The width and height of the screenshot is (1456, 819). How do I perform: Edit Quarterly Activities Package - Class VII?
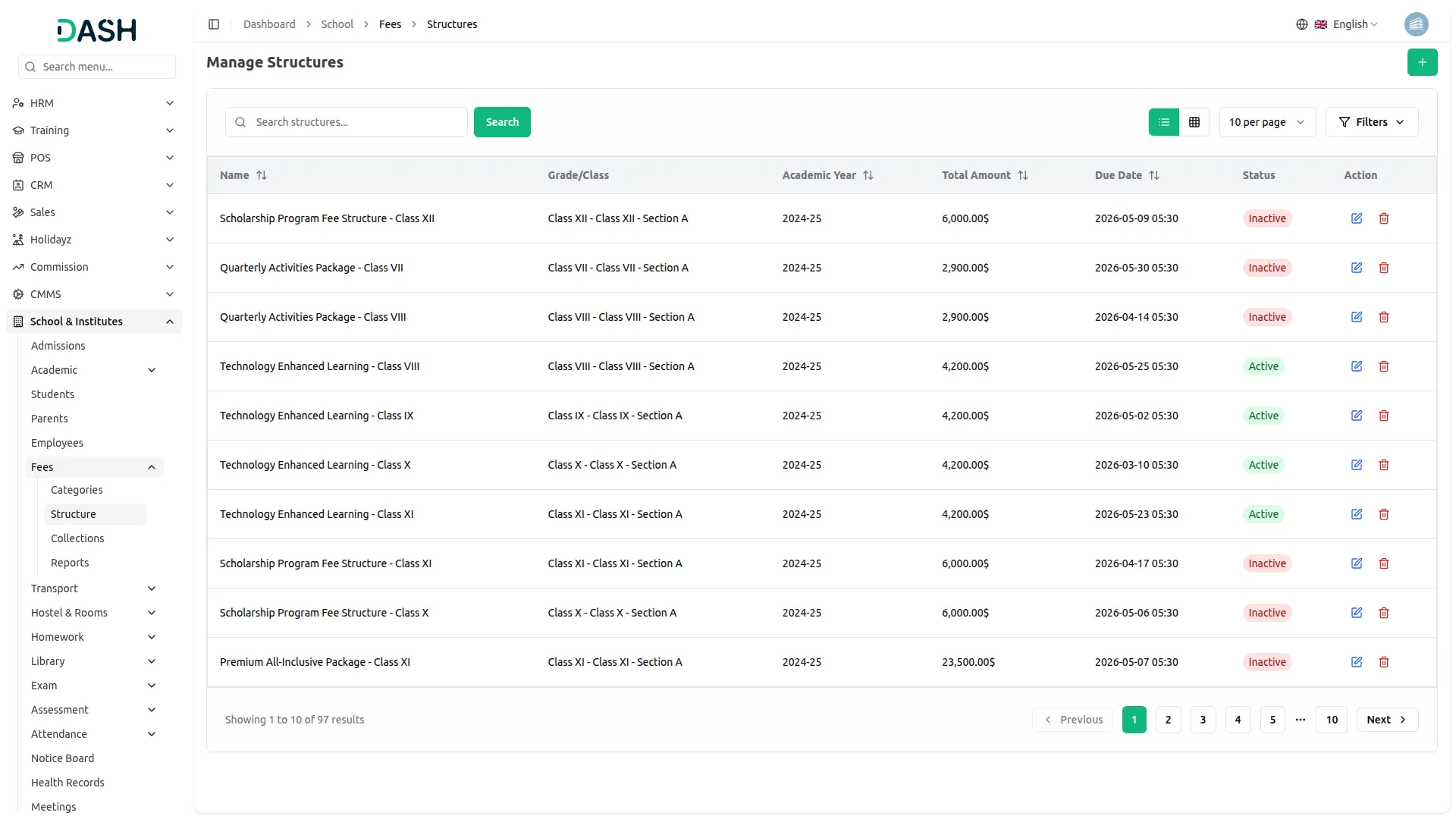pyautogui.click(x=1357, y=268)
